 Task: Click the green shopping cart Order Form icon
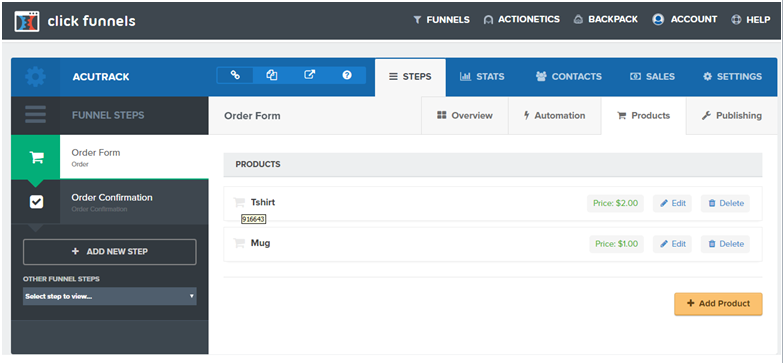[x=36, y=157]
